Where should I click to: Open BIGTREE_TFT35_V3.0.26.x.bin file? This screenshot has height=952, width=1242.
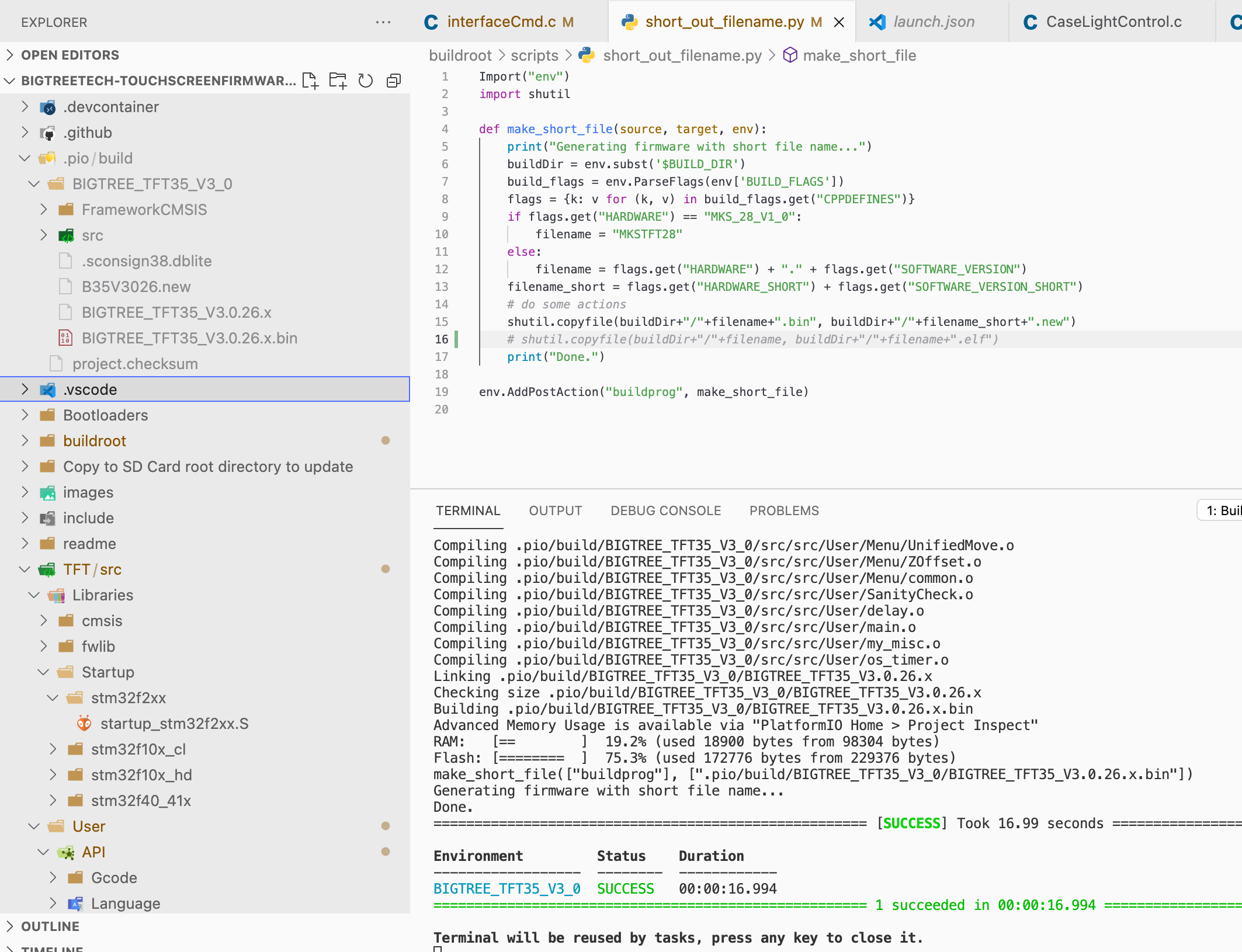(x=189, y=338)
